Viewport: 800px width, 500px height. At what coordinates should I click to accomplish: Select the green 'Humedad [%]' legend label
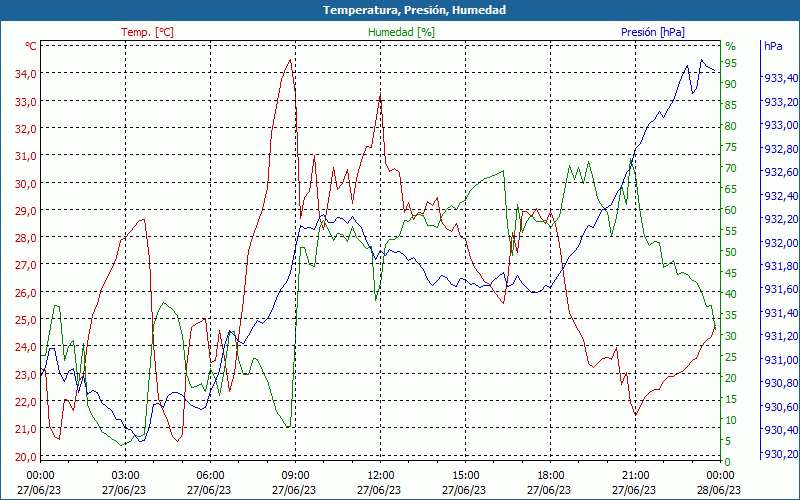coord(402,32)
